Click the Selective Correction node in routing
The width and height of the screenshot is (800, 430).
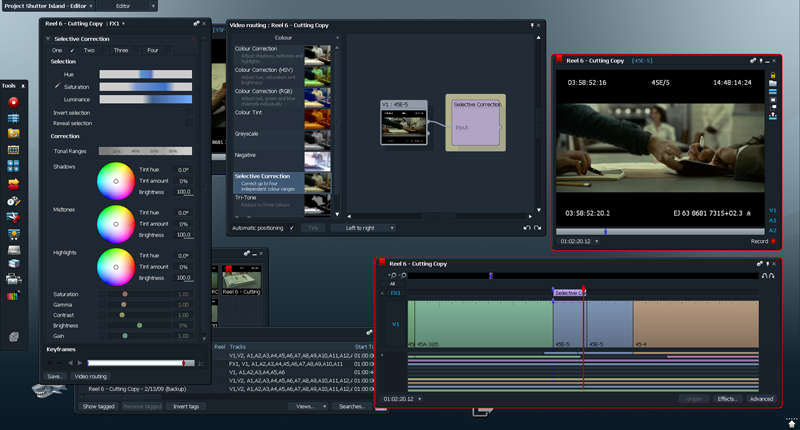(x=477, y=122)
